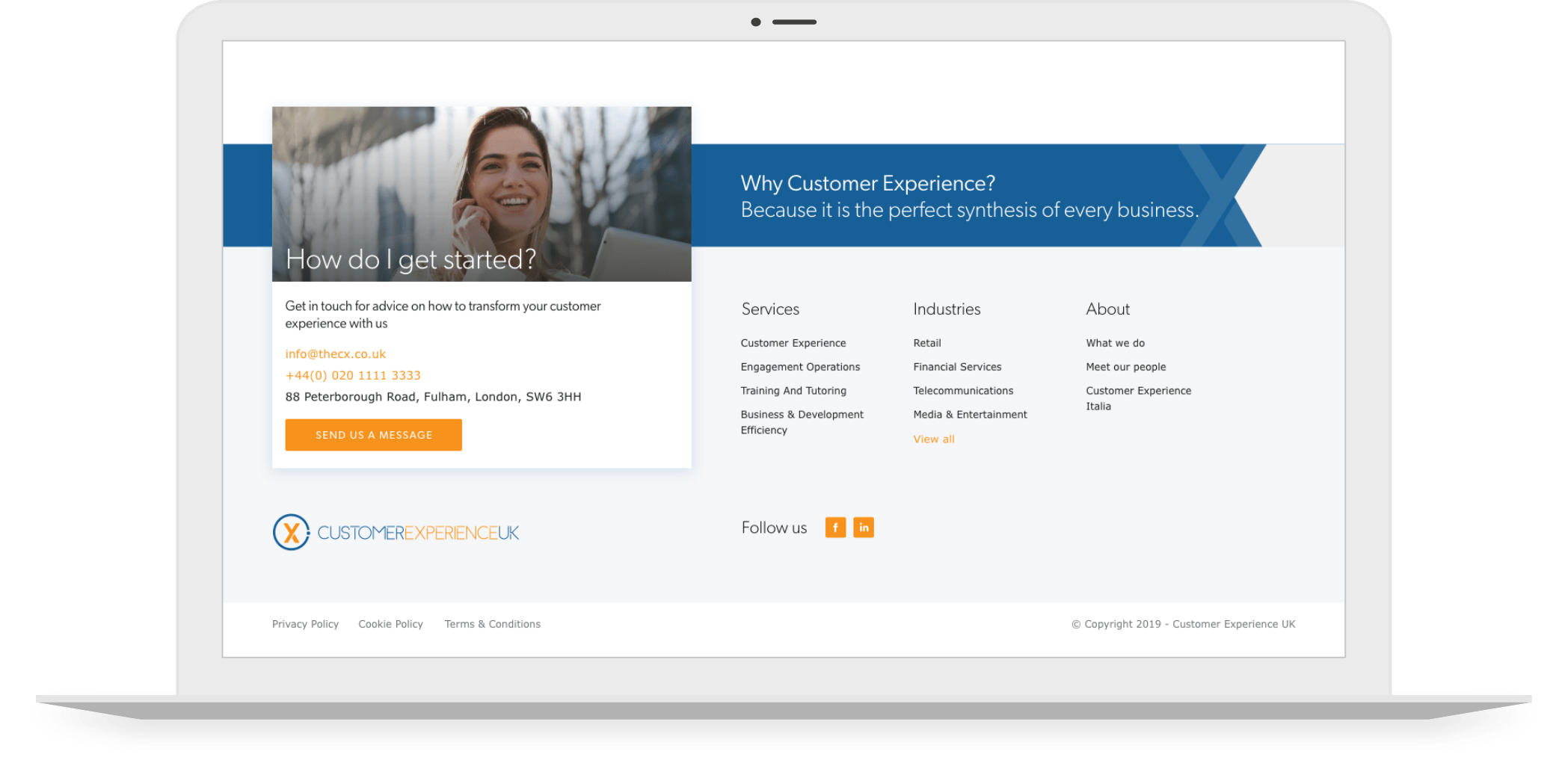Click the Customer Experience UK logo

coord(396,532)
